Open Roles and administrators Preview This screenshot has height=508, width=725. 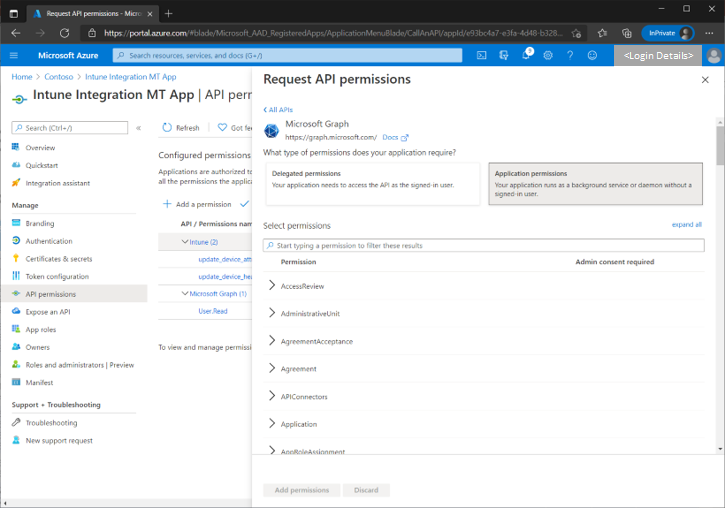pos(80,365)
